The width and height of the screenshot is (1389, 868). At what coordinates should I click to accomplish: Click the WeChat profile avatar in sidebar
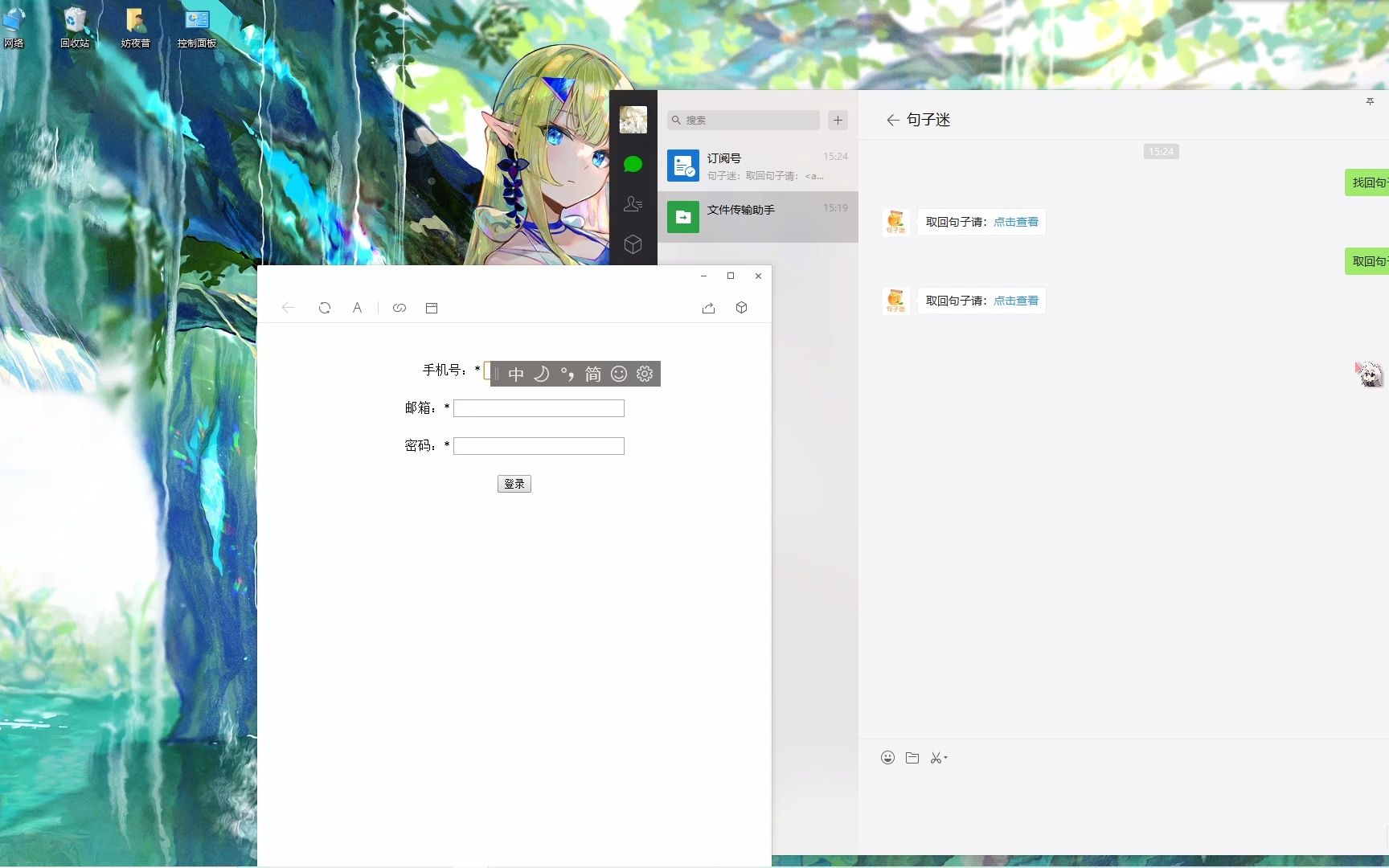(633, 120)
